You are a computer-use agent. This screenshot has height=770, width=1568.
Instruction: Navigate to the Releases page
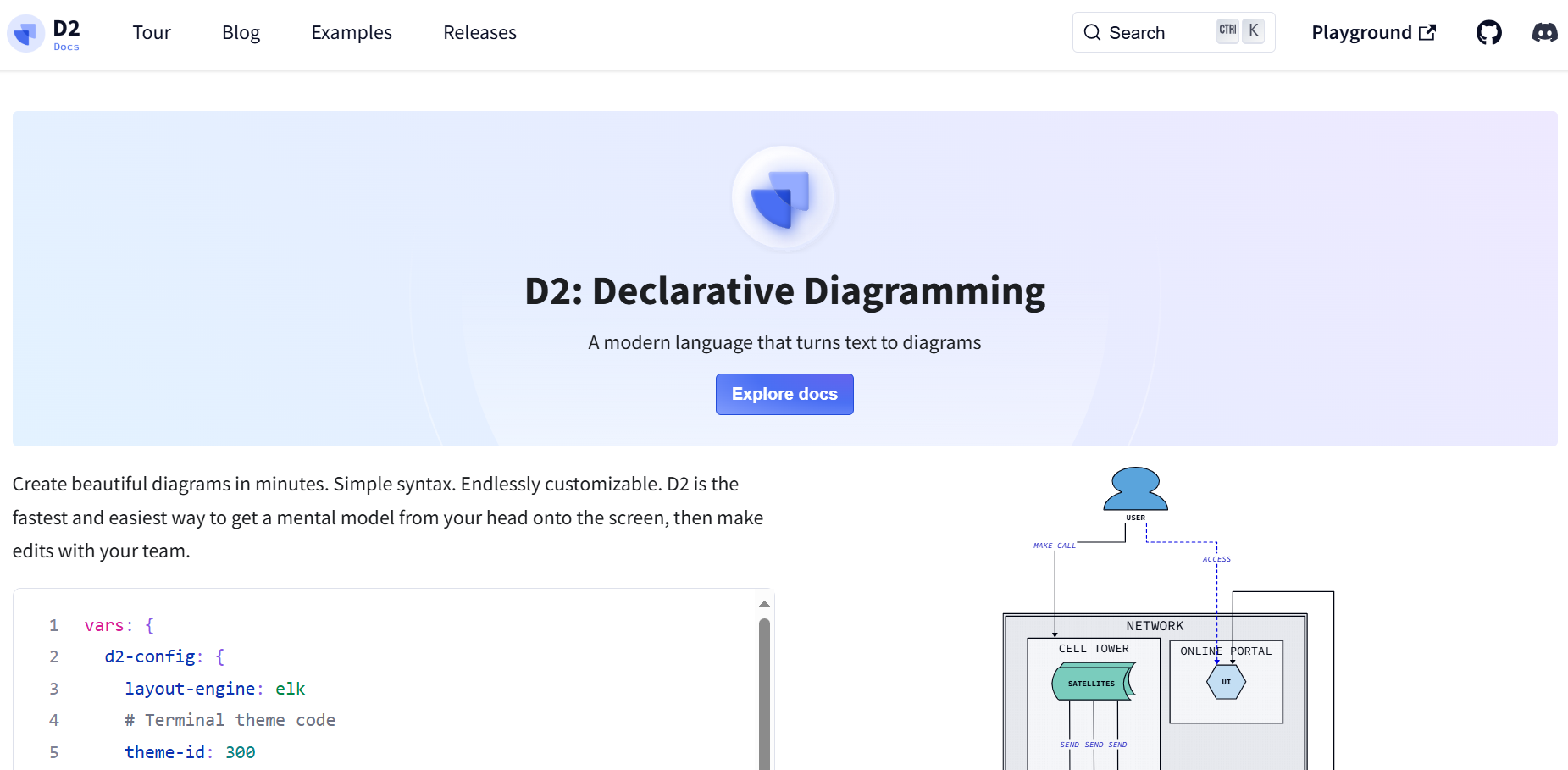point(479,33)
